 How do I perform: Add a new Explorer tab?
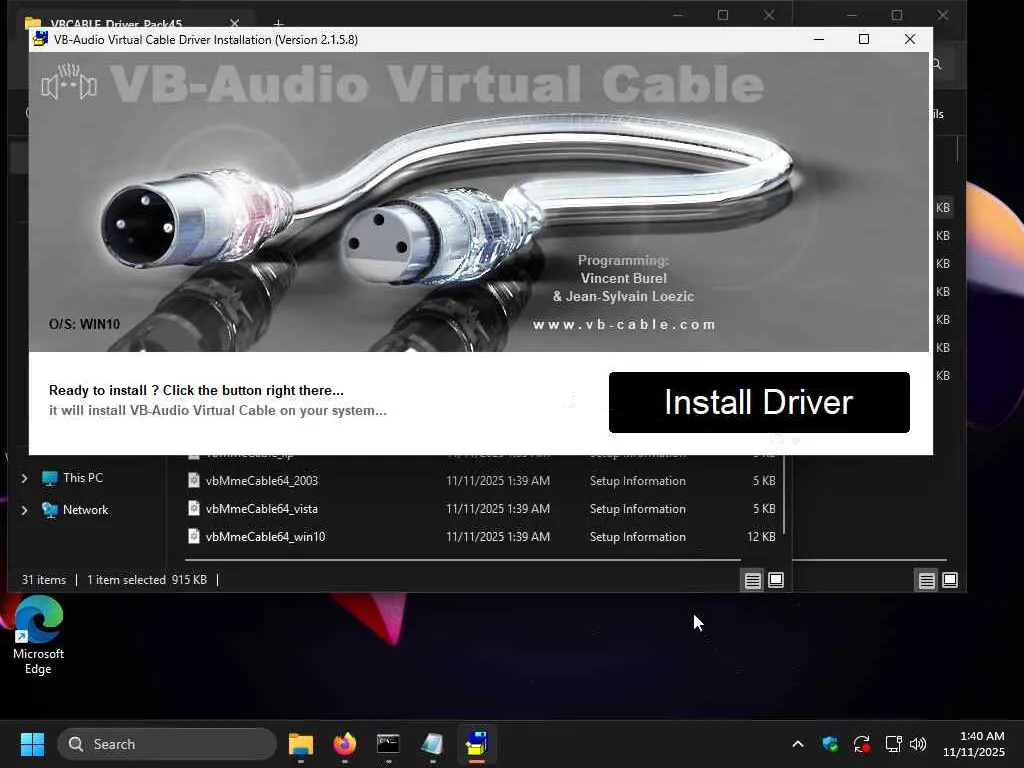point(278,24)
